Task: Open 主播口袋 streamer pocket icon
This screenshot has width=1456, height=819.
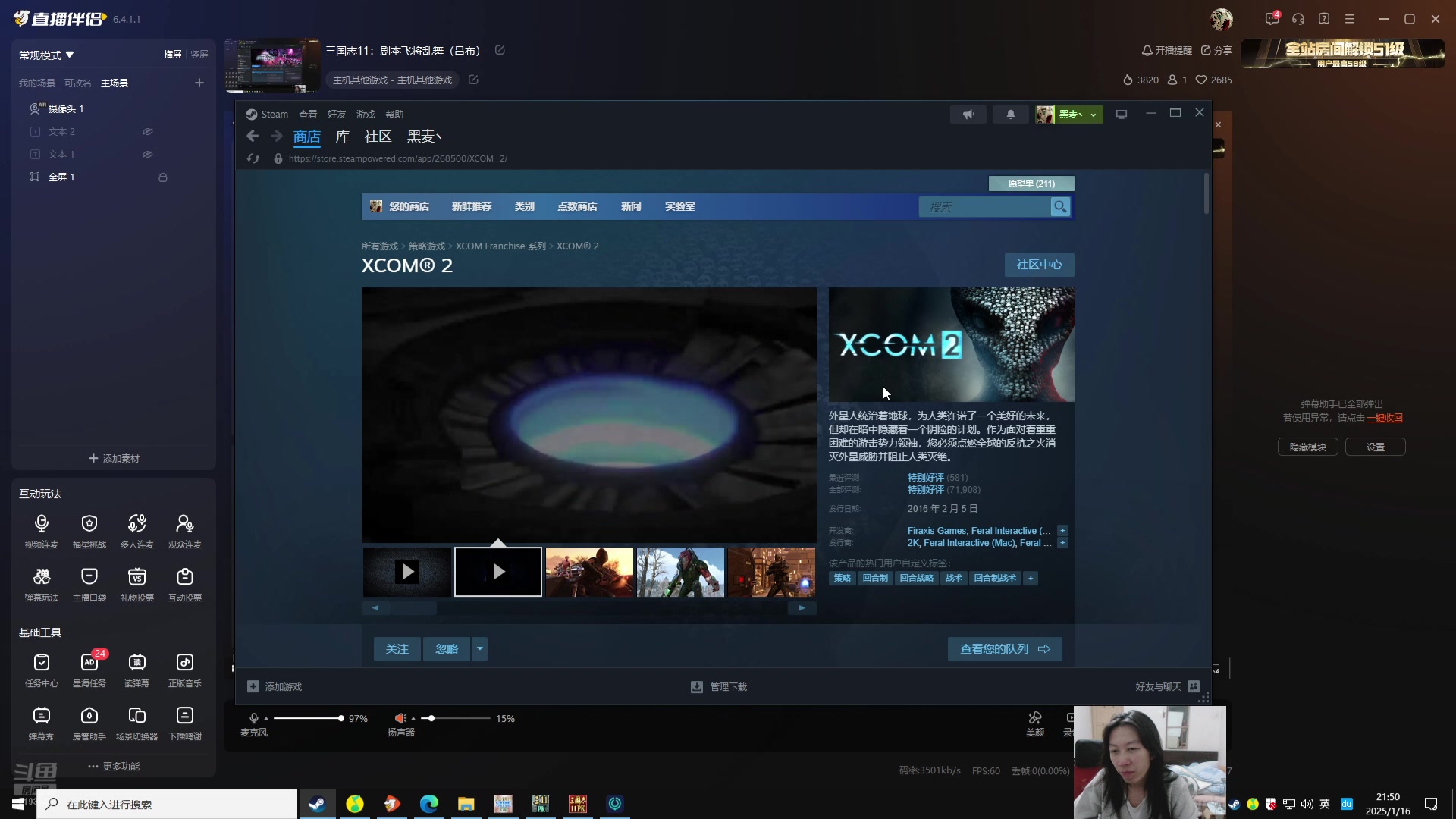Action: click(x=89, y=584)
